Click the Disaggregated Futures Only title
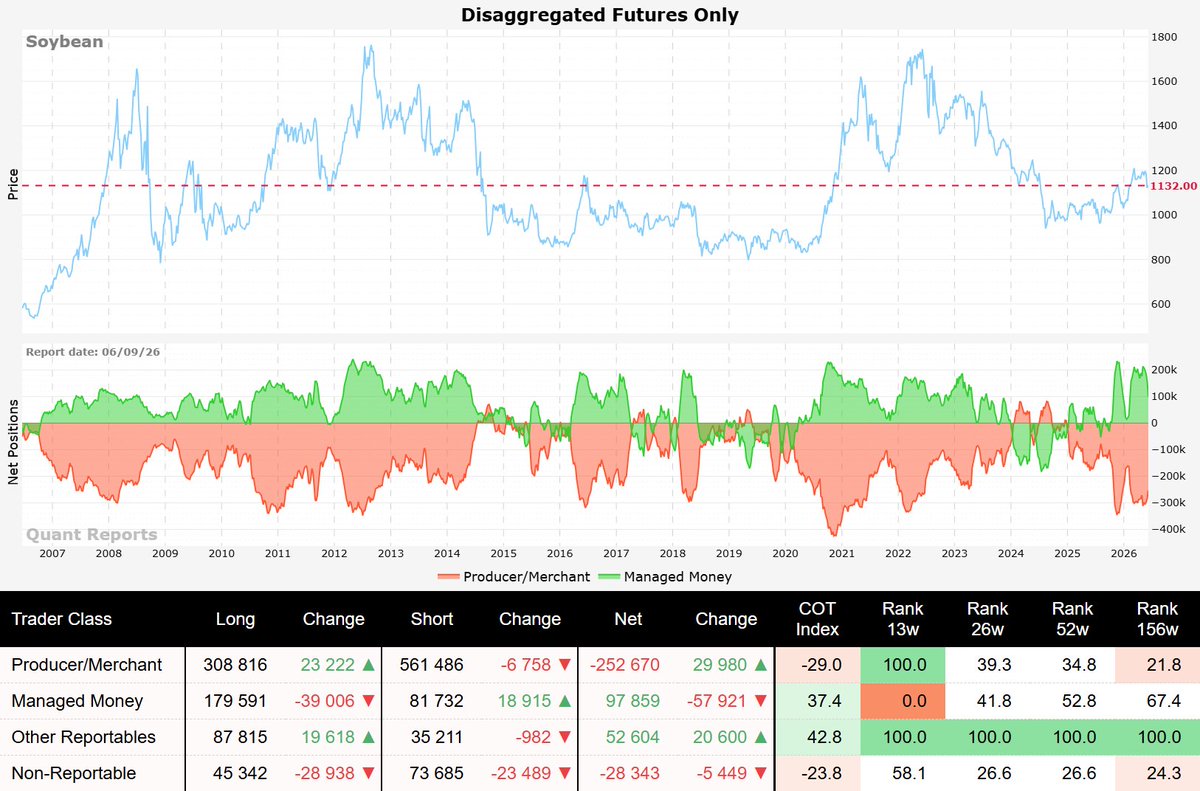The image size is (1200, 791). (600, 14)
